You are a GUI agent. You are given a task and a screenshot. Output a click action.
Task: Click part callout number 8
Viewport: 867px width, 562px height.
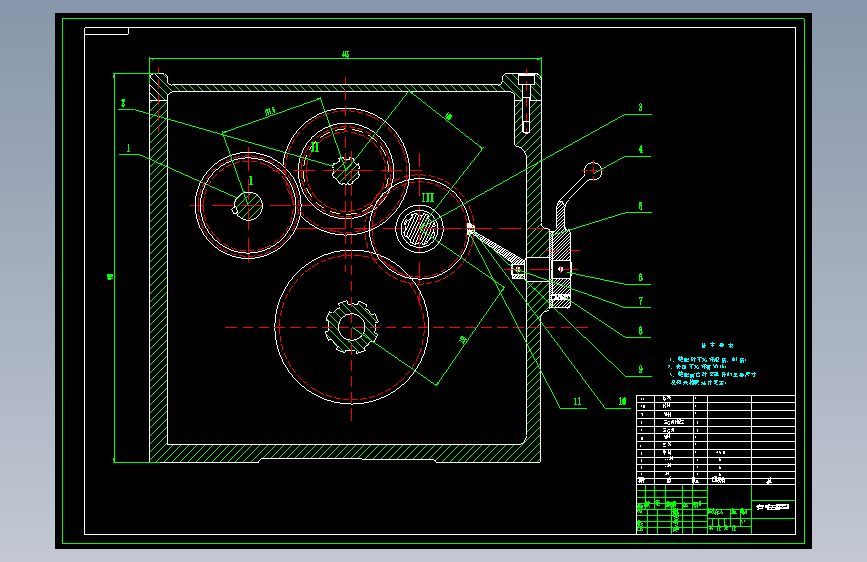coord(640,331)
